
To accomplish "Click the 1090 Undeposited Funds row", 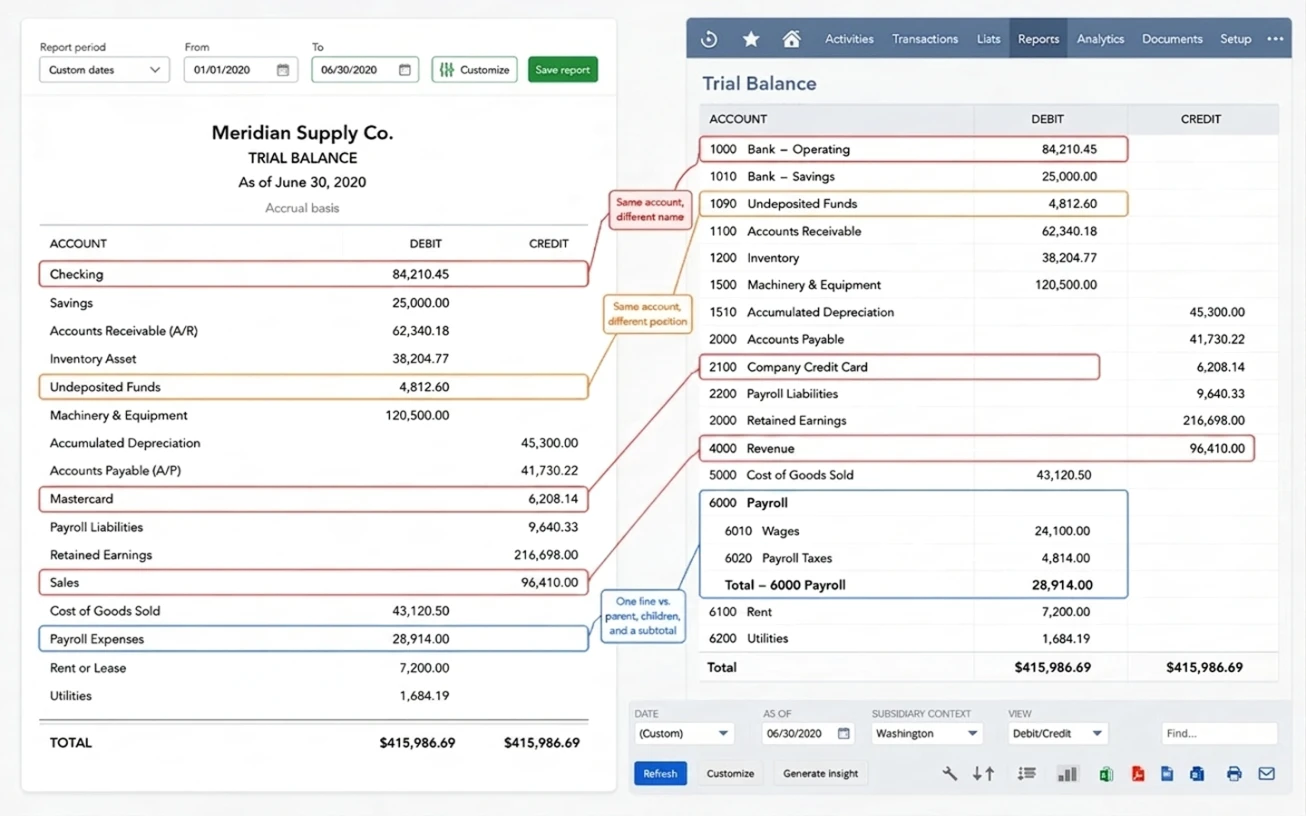I will coord(913,204).
